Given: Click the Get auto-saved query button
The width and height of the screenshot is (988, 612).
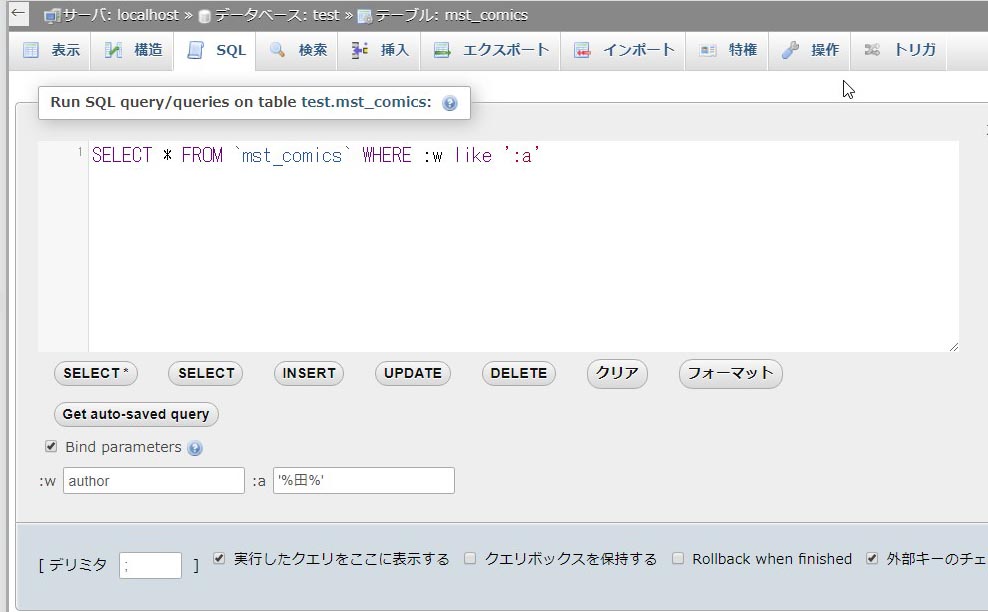Looking at the screenshot, I should pyautogui.click(x=135, y=414).
